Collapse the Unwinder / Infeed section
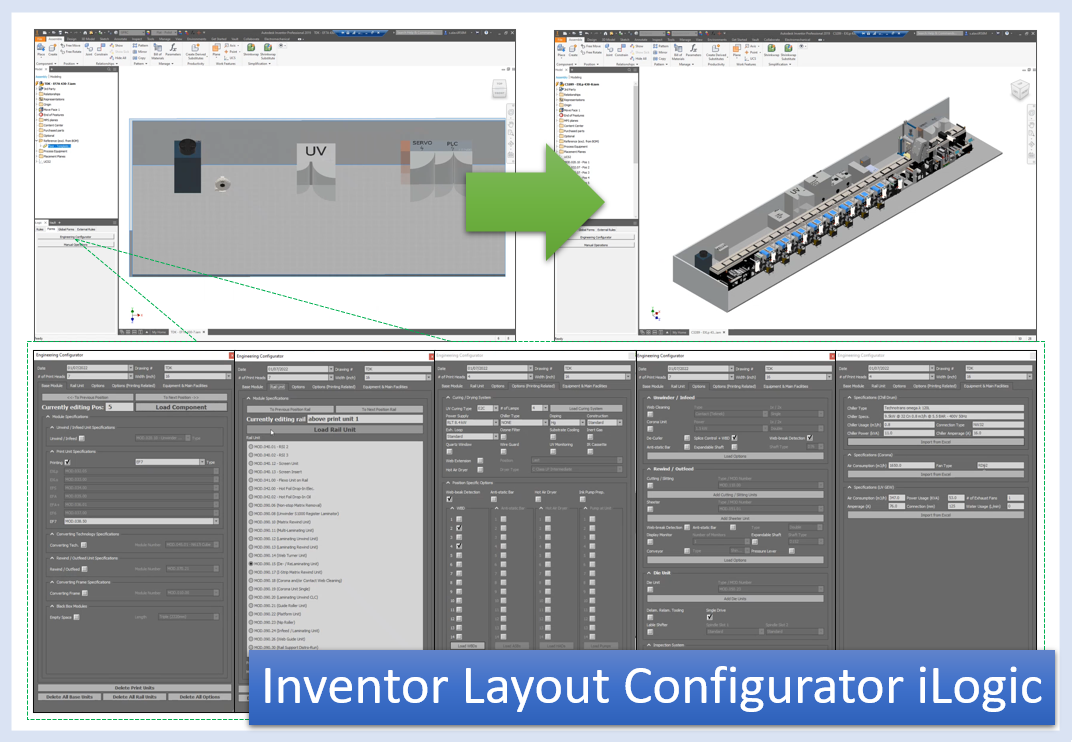1072x742 pixels. pos(649,397)
